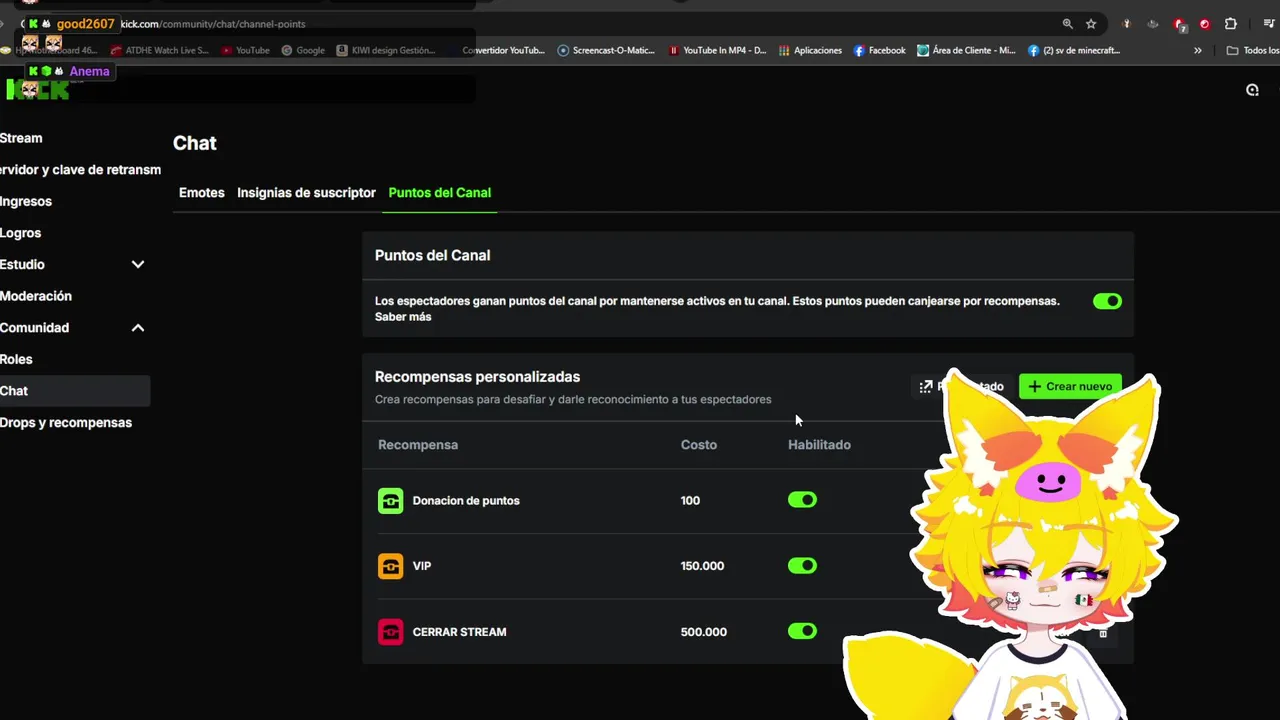Click the Crear nuevo button
The width and height of the screenshot is (1280, 720).
(1070, 386)
